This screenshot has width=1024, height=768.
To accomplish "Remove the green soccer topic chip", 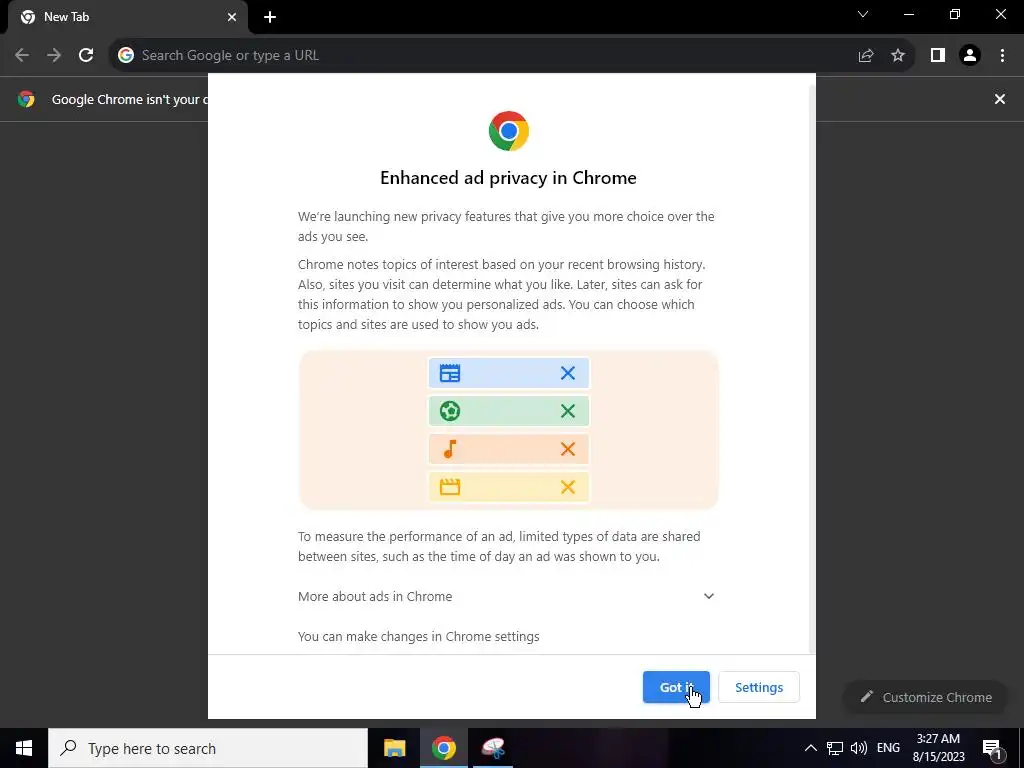I will pyautogui.click(x=568, y=411).
